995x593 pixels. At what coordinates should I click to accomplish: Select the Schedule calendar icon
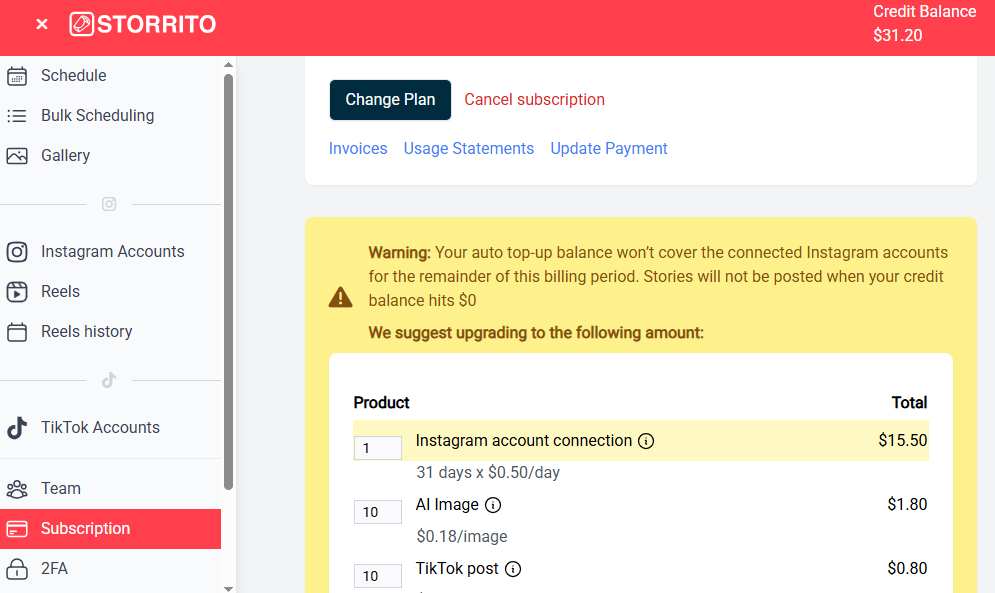17,75
